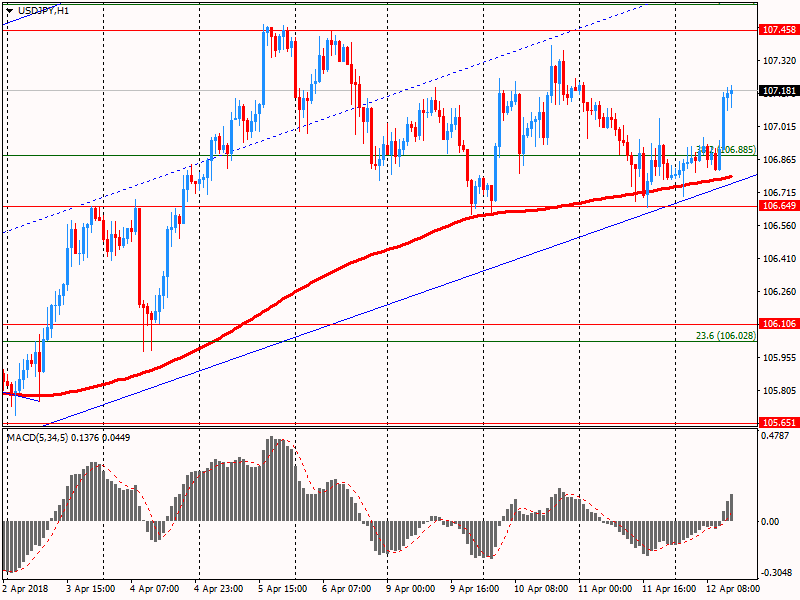Select the 5 Apr 15:00 time label
This screenshot has height=600, width=800.
[x=283, y=589]
